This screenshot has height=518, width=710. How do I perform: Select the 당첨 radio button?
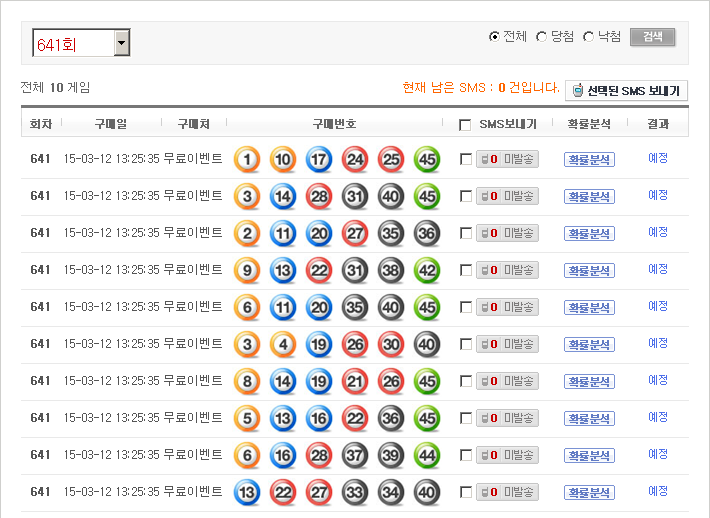pos(542,37)
